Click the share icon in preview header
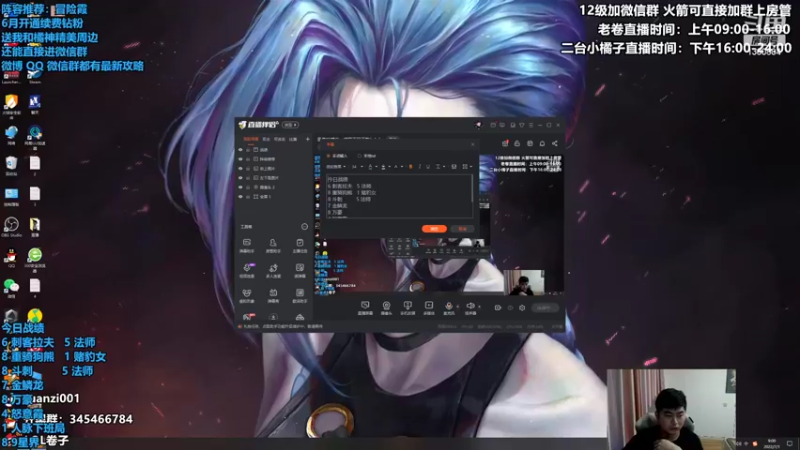The width and height of the screenshot is (800, 450). point(555,143)
